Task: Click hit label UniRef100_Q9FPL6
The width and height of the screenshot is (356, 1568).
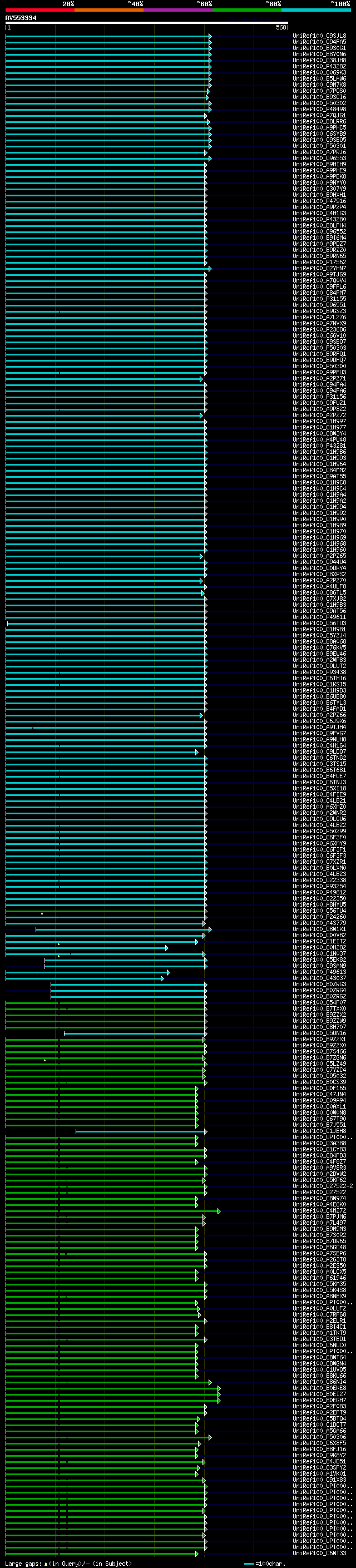Action: click(x=319, y=288)
